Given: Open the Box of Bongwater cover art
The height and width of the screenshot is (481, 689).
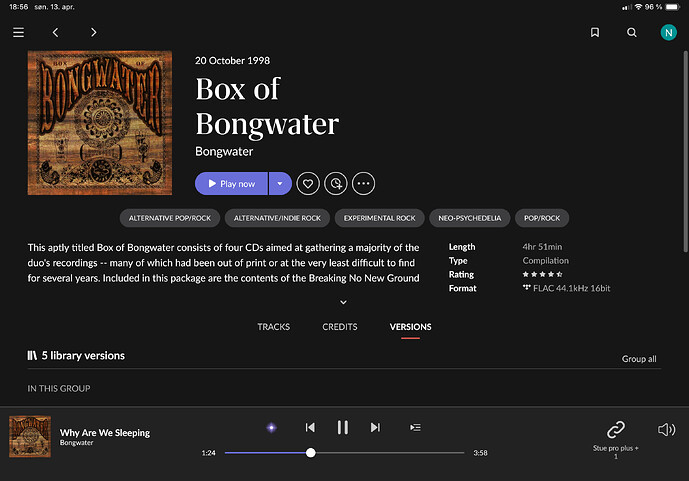Looking at the screenshot, I should coord(100,123).
